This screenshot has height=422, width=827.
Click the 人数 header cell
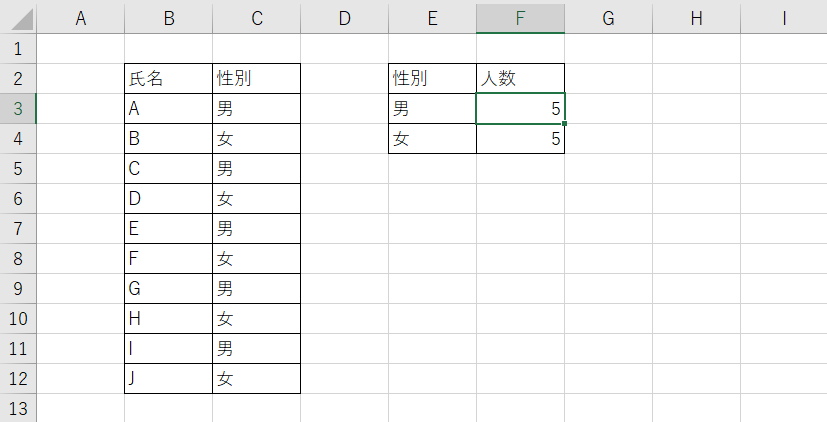click(520, 79)
